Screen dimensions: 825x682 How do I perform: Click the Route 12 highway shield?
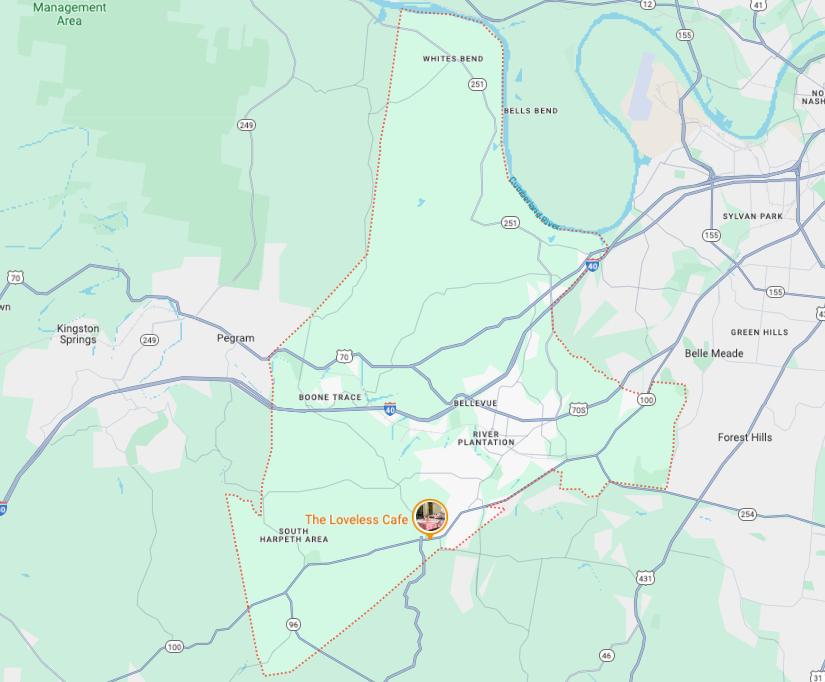click(648, 4)
